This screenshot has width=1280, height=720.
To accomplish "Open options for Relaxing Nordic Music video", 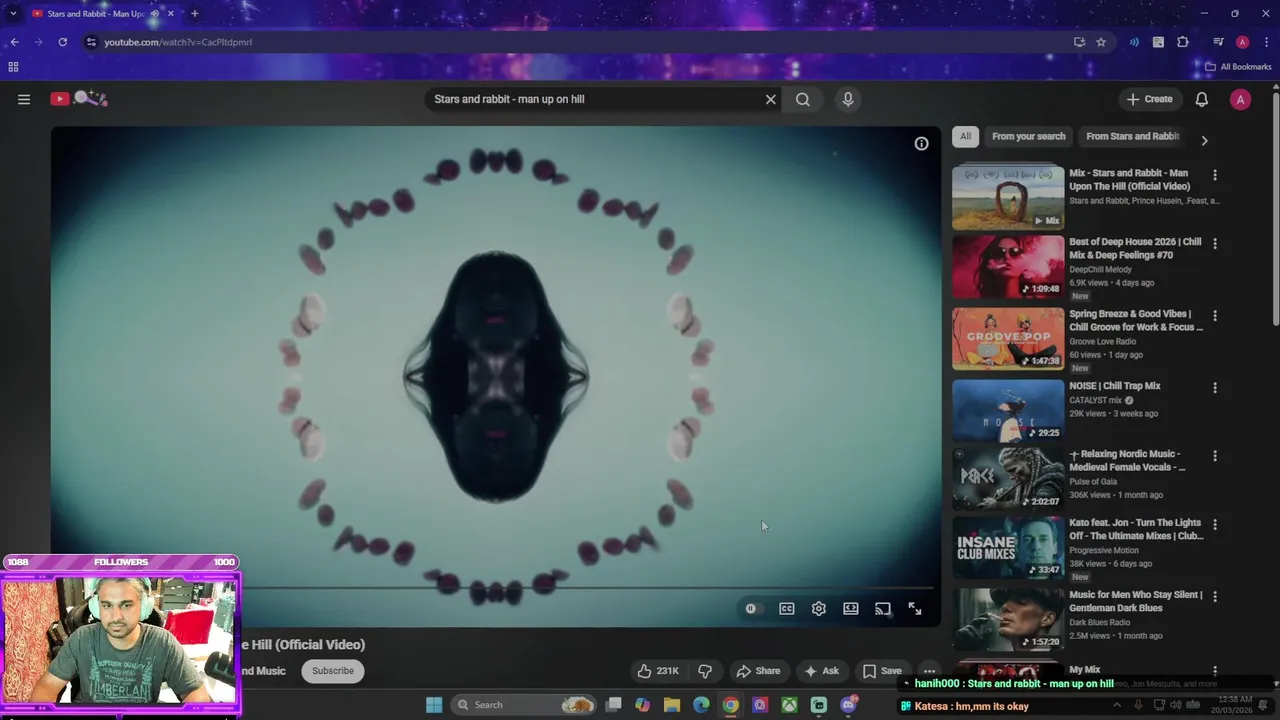I will click(1215, 455).
